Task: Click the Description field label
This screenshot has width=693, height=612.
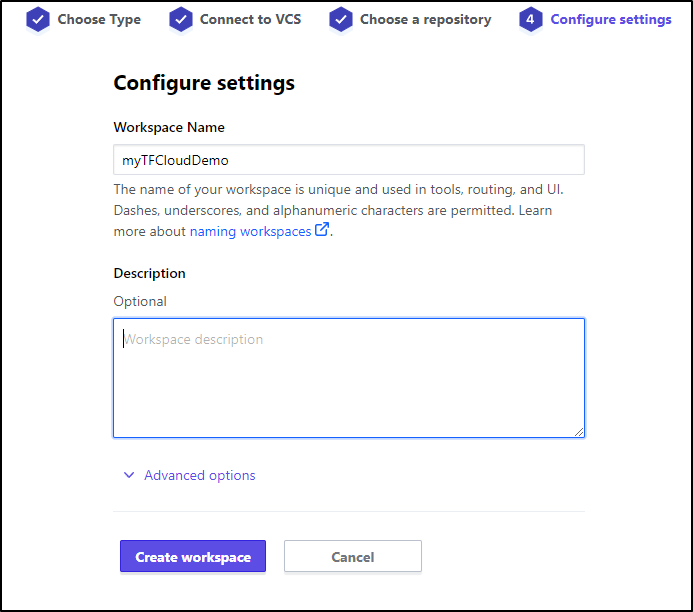Action: pyautogui.click(x=149, y=273)
